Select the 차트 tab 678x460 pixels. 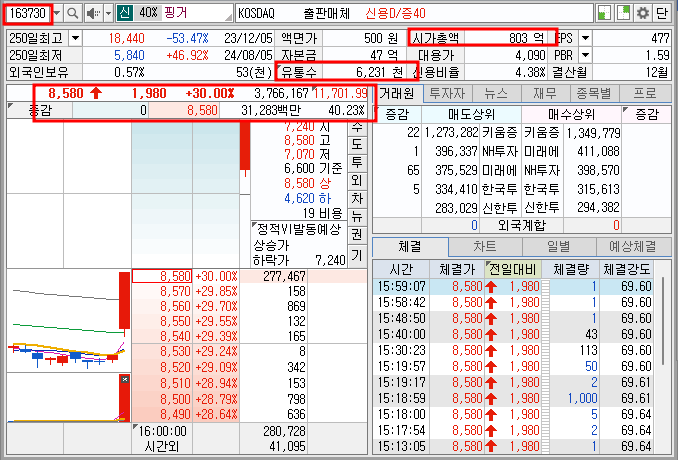(x=485, y=246)
